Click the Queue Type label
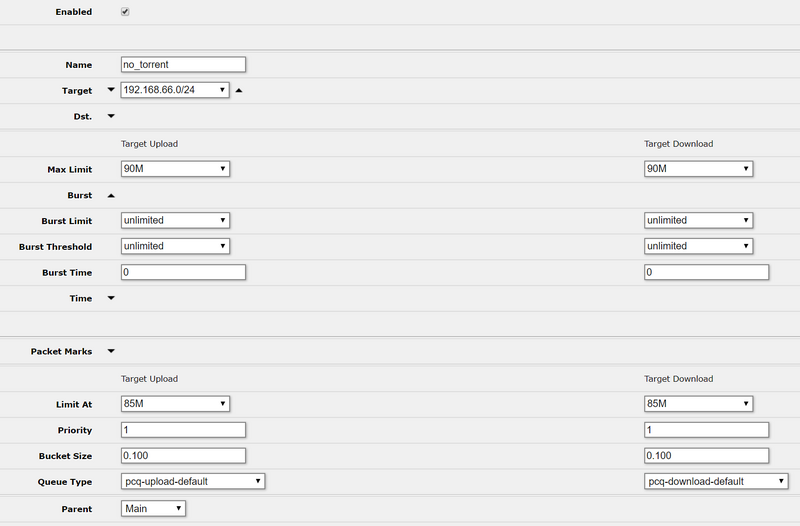 65,482
